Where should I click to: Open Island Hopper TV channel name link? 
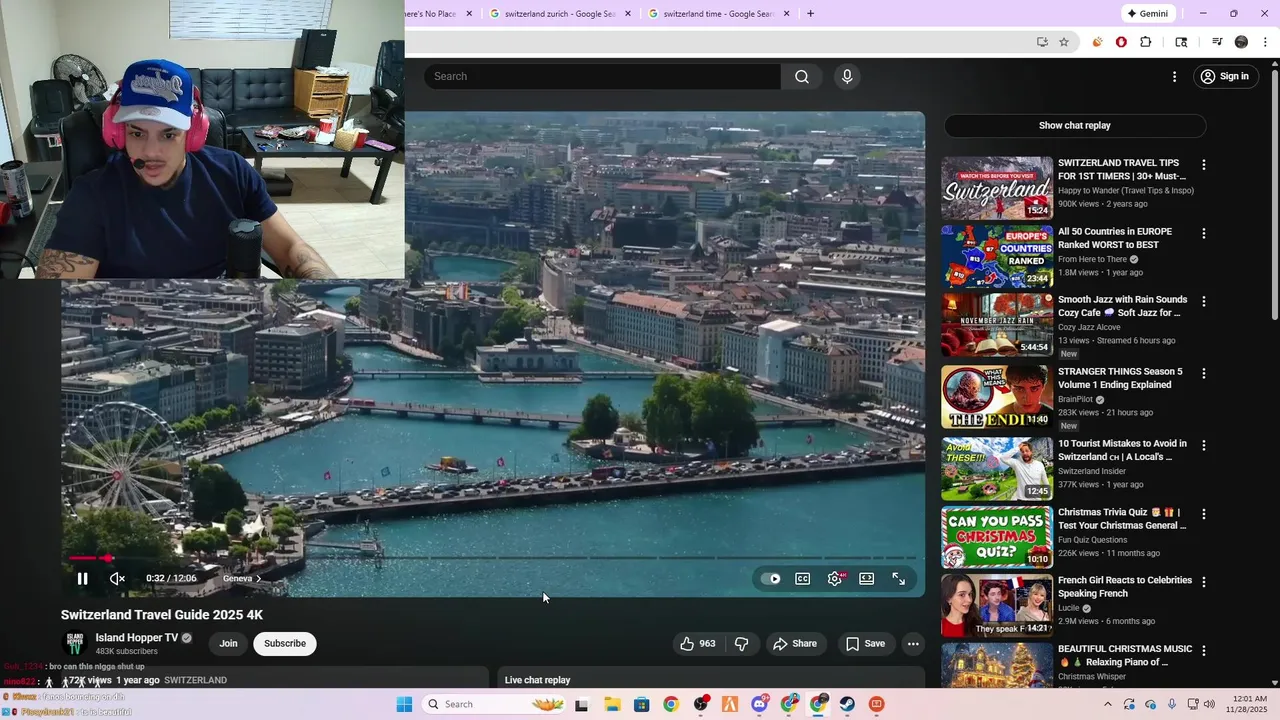[137, 638]
